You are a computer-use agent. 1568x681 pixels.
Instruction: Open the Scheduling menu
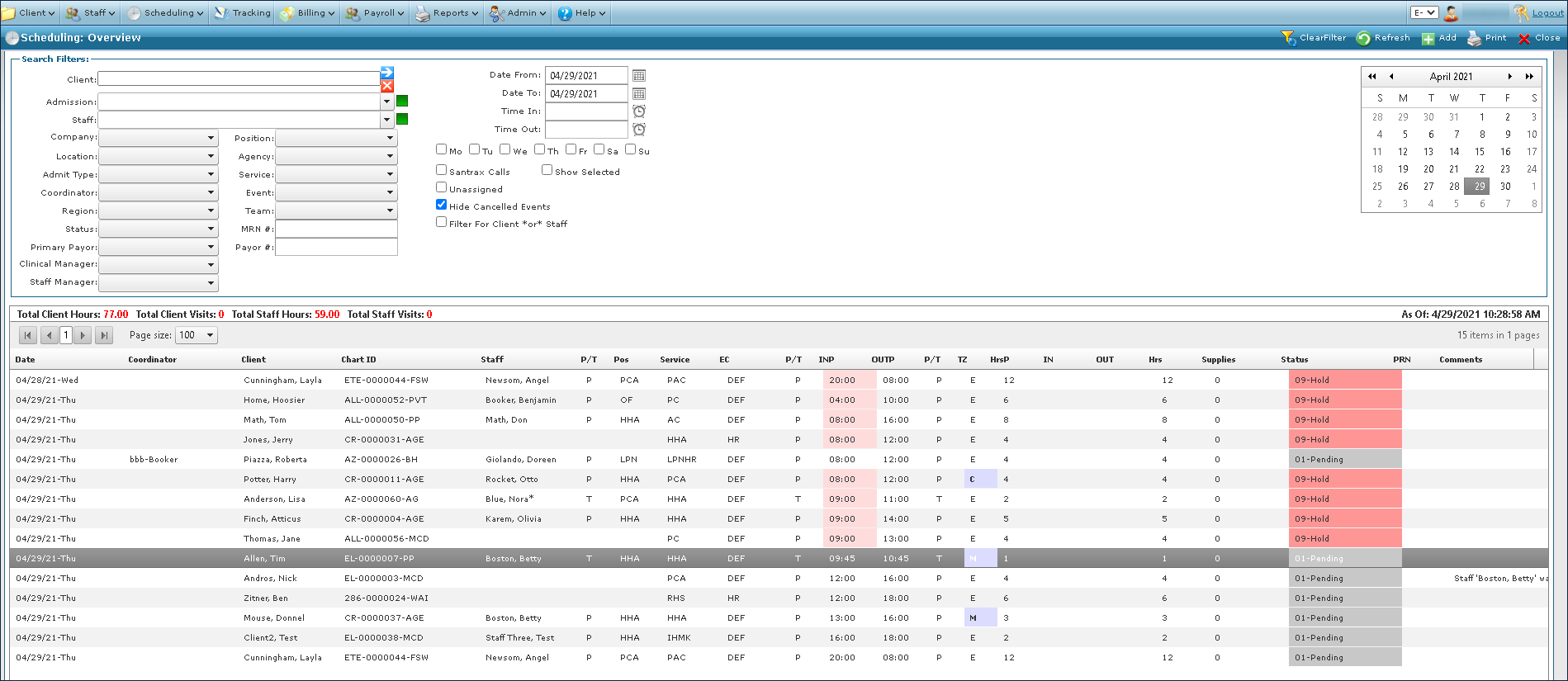click(165, 12)
